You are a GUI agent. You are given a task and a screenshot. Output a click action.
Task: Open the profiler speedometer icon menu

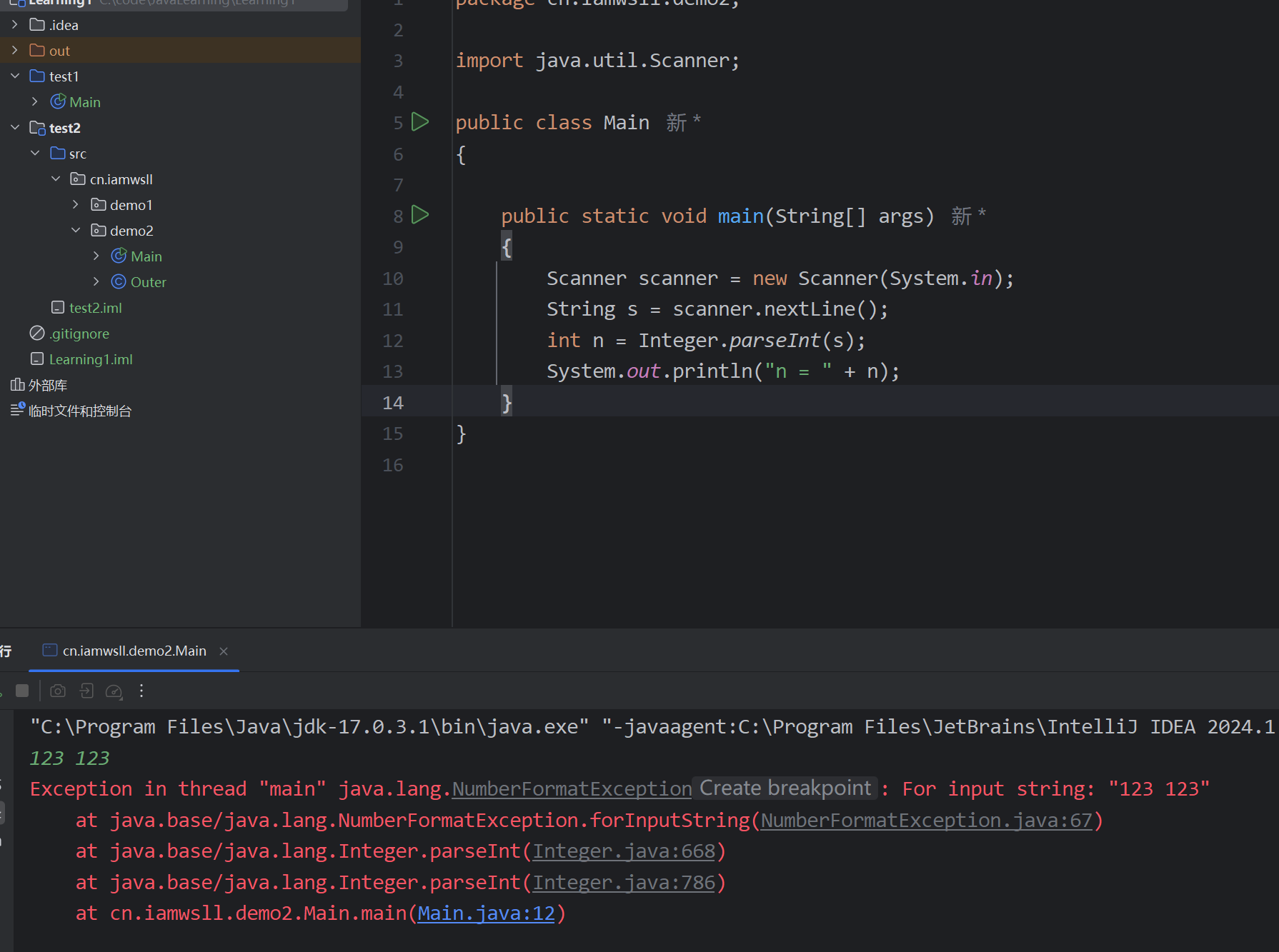[x=114, y=691]
